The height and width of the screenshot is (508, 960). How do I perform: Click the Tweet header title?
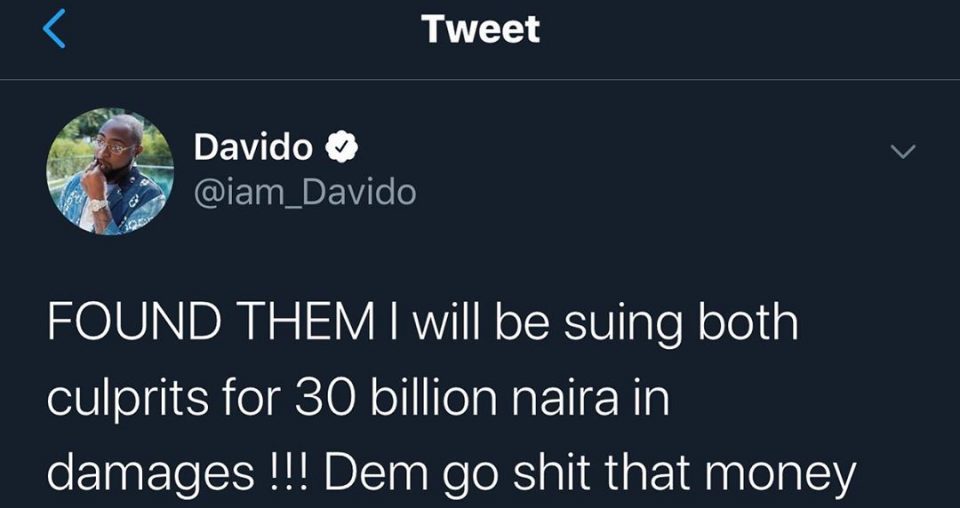480,29
